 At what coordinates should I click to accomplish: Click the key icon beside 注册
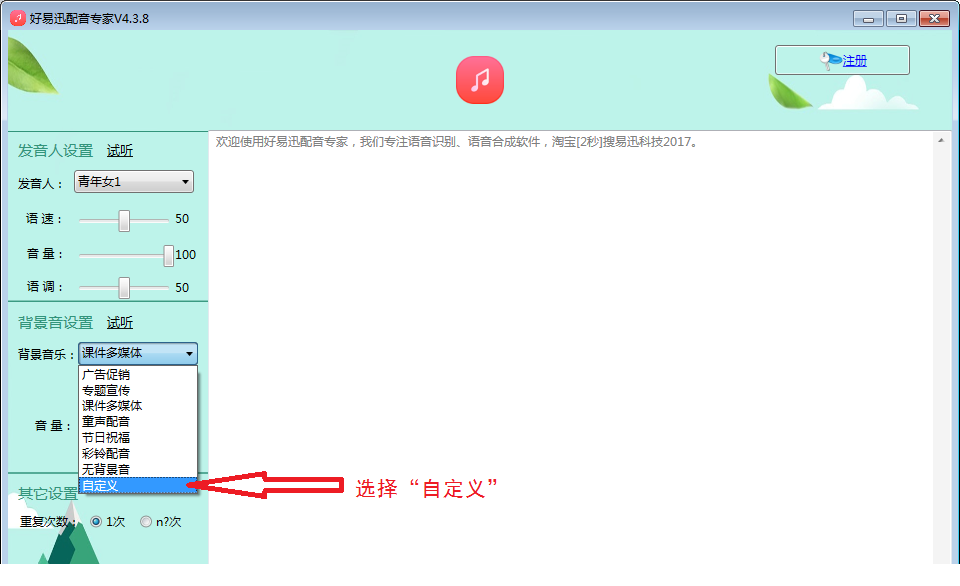[x=830, y=61]
